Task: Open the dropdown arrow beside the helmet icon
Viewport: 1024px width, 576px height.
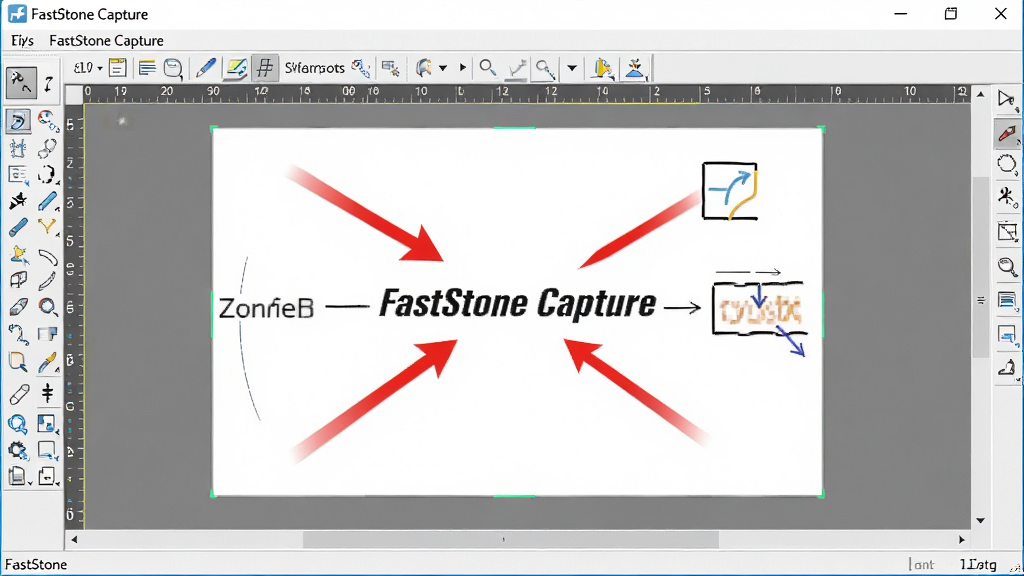Action: point(443,68)
